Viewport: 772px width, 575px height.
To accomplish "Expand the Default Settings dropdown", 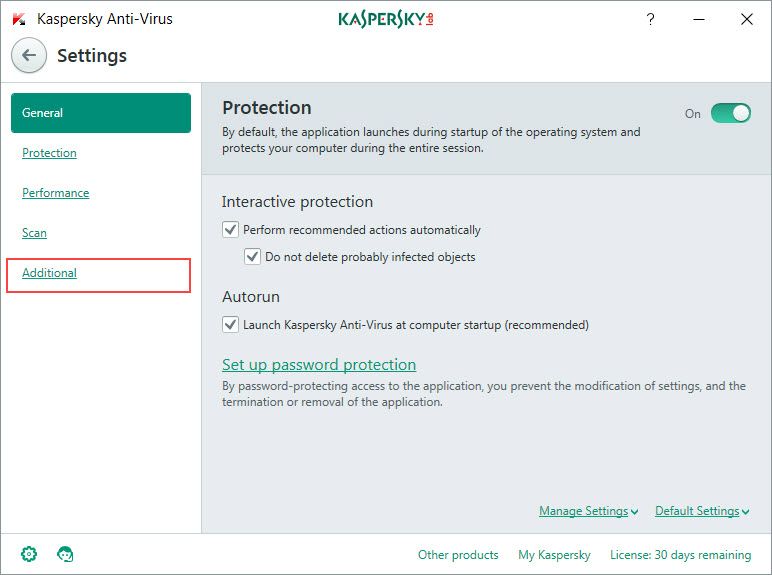I will click(x=703, y=511).
